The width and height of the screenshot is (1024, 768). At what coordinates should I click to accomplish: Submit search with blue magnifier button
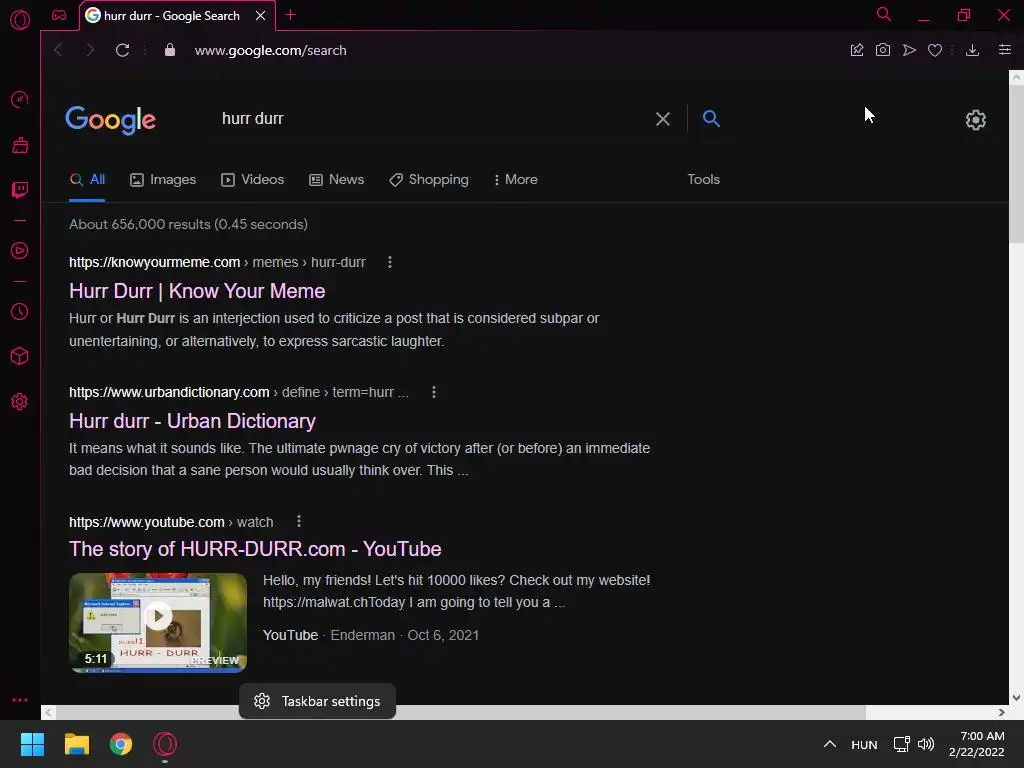click(711, 118)
